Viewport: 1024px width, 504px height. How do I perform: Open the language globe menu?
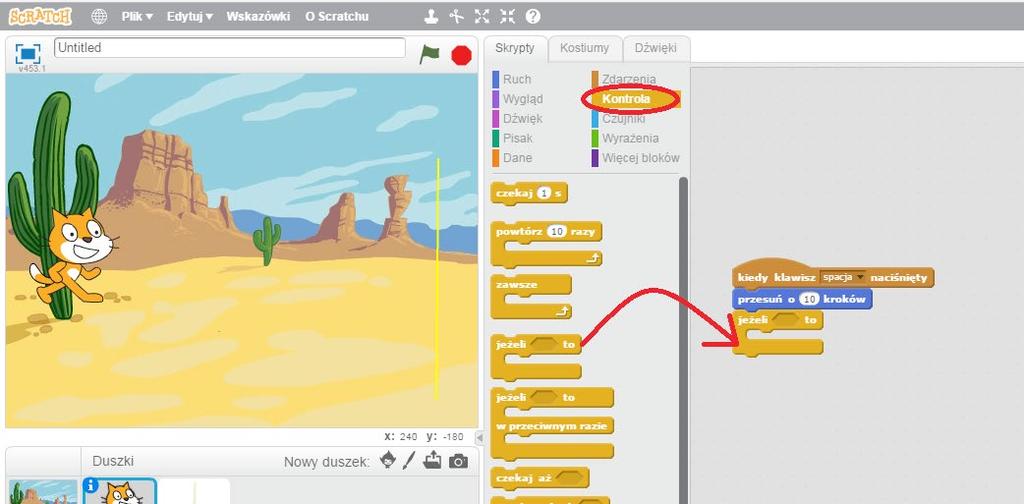99,16
